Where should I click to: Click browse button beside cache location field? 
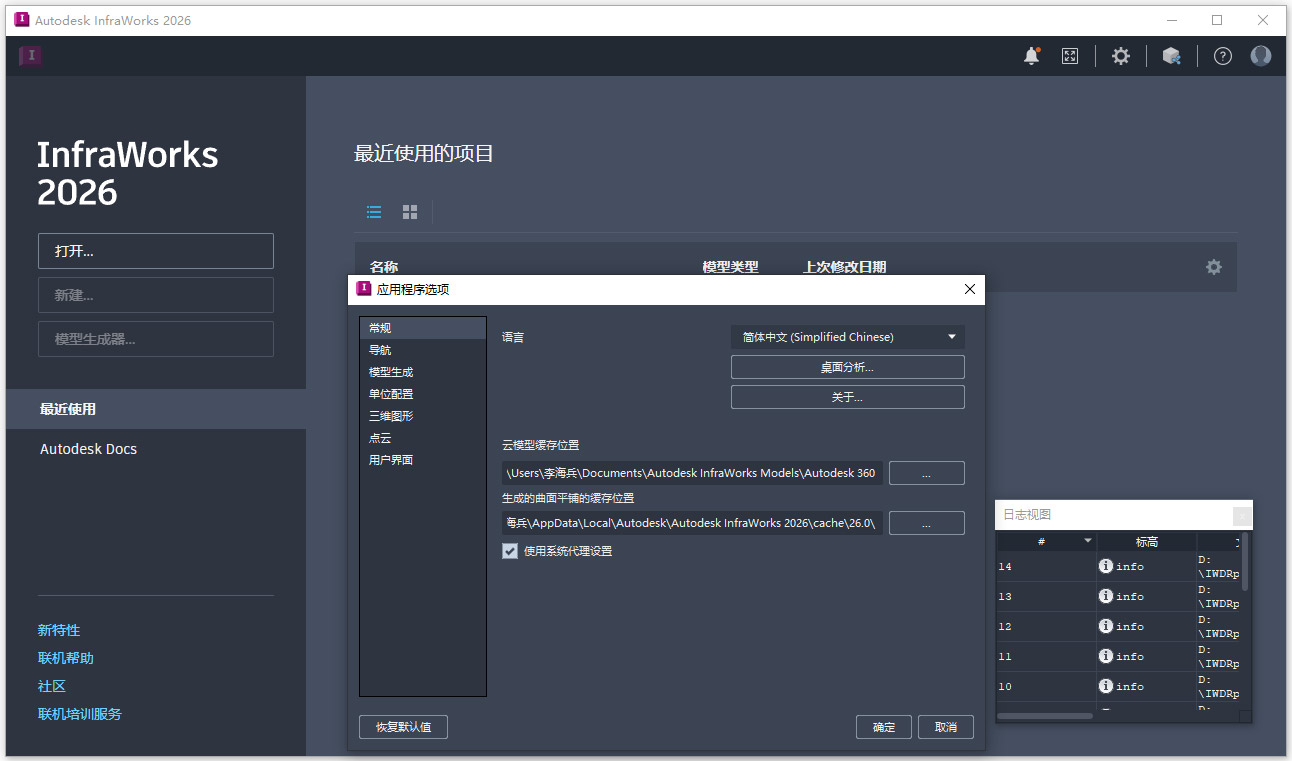click(x=926, y=522)
